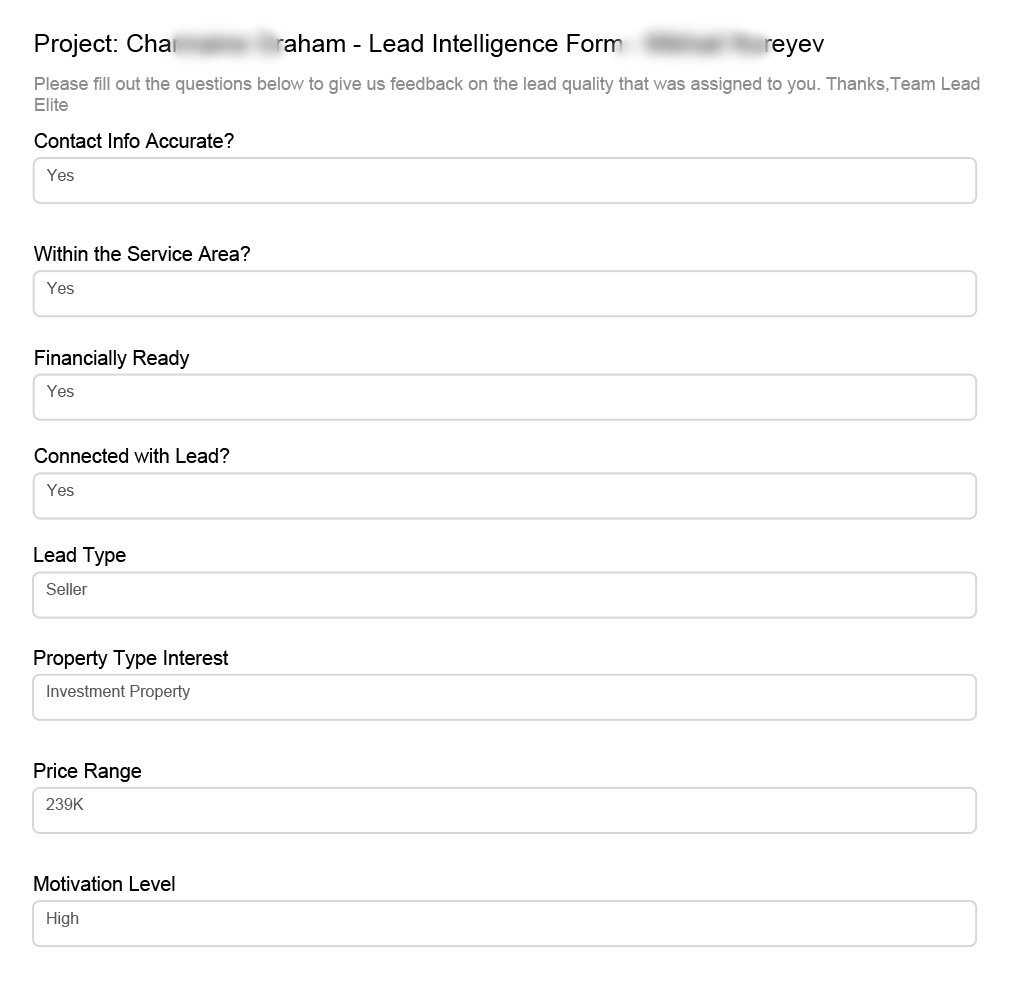Click the word 'Elite' under the instructions

[51, 104]
